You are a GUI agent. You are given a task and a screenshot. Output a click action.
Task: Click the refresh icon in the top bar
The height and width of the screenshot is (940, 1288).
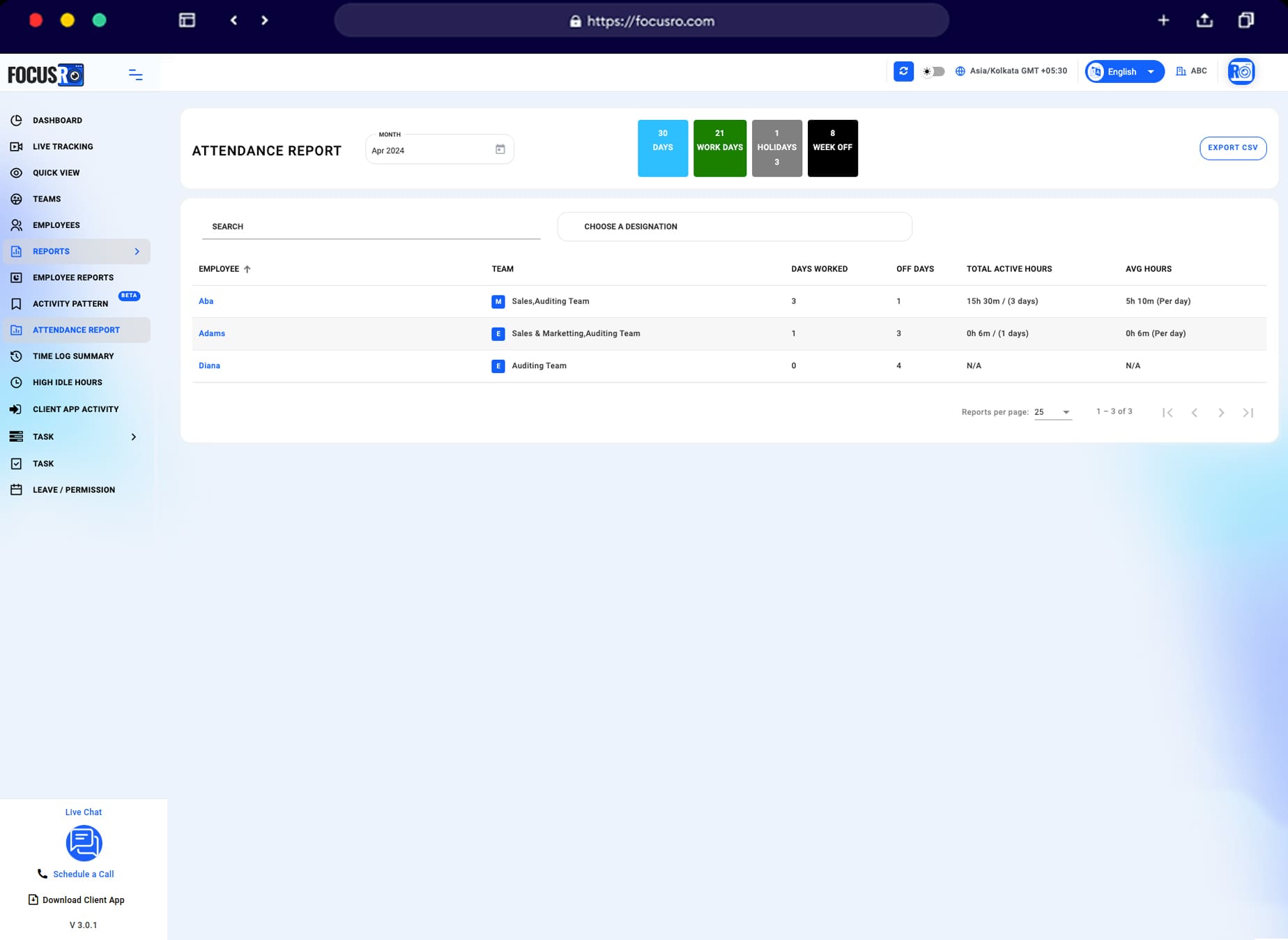point(903,71)
